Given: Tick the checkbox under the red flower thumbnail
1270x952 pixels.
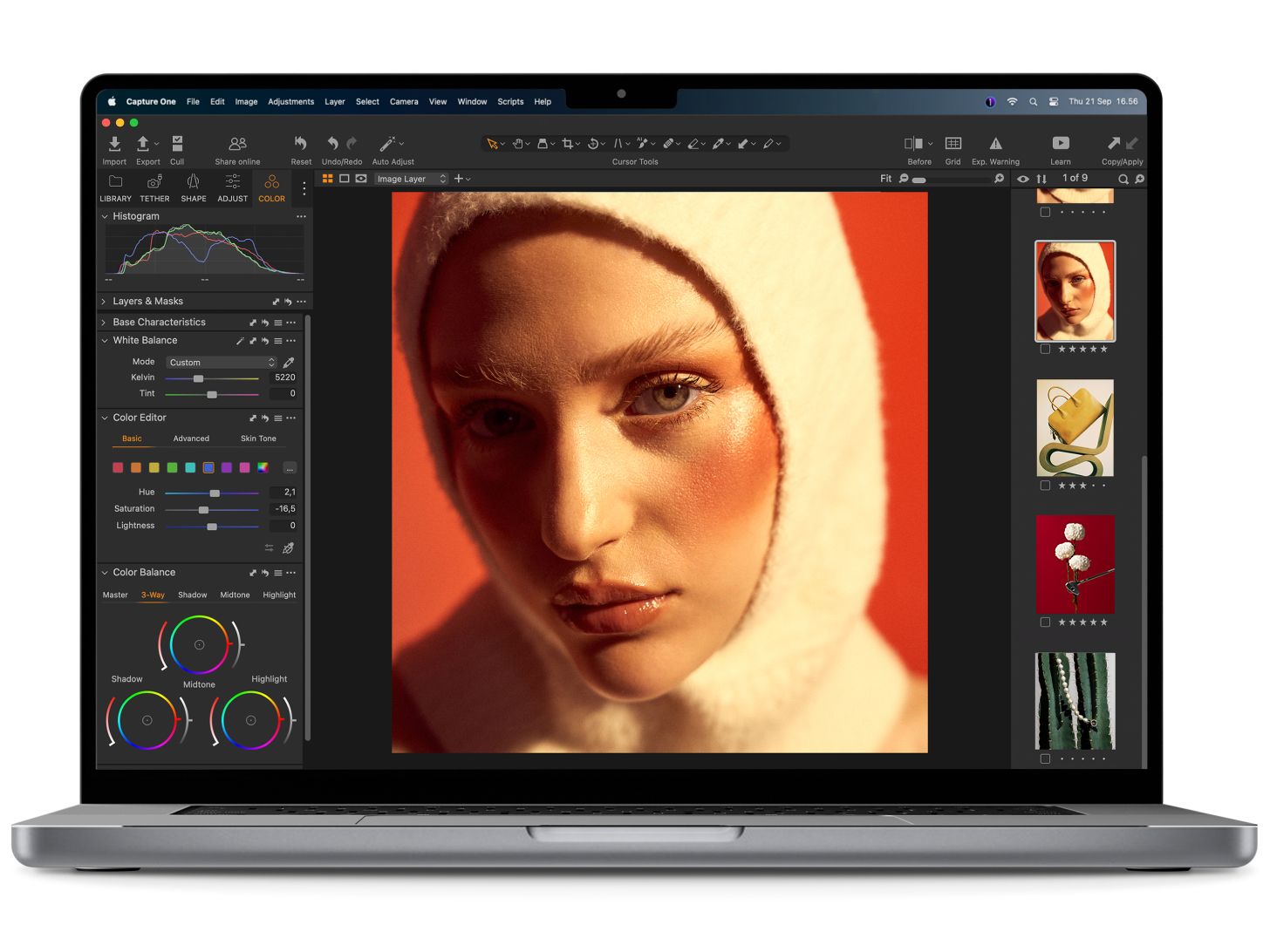Looking at the screenshot, I should pos(1045,622).
